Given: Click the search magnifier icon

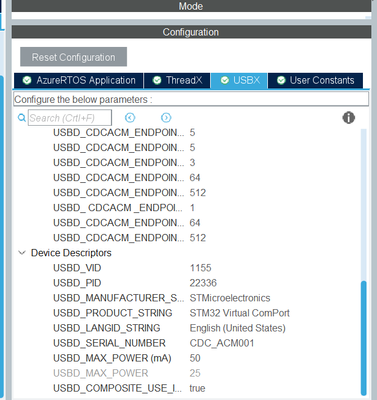Looking at the screenshot, I should 22,118.
